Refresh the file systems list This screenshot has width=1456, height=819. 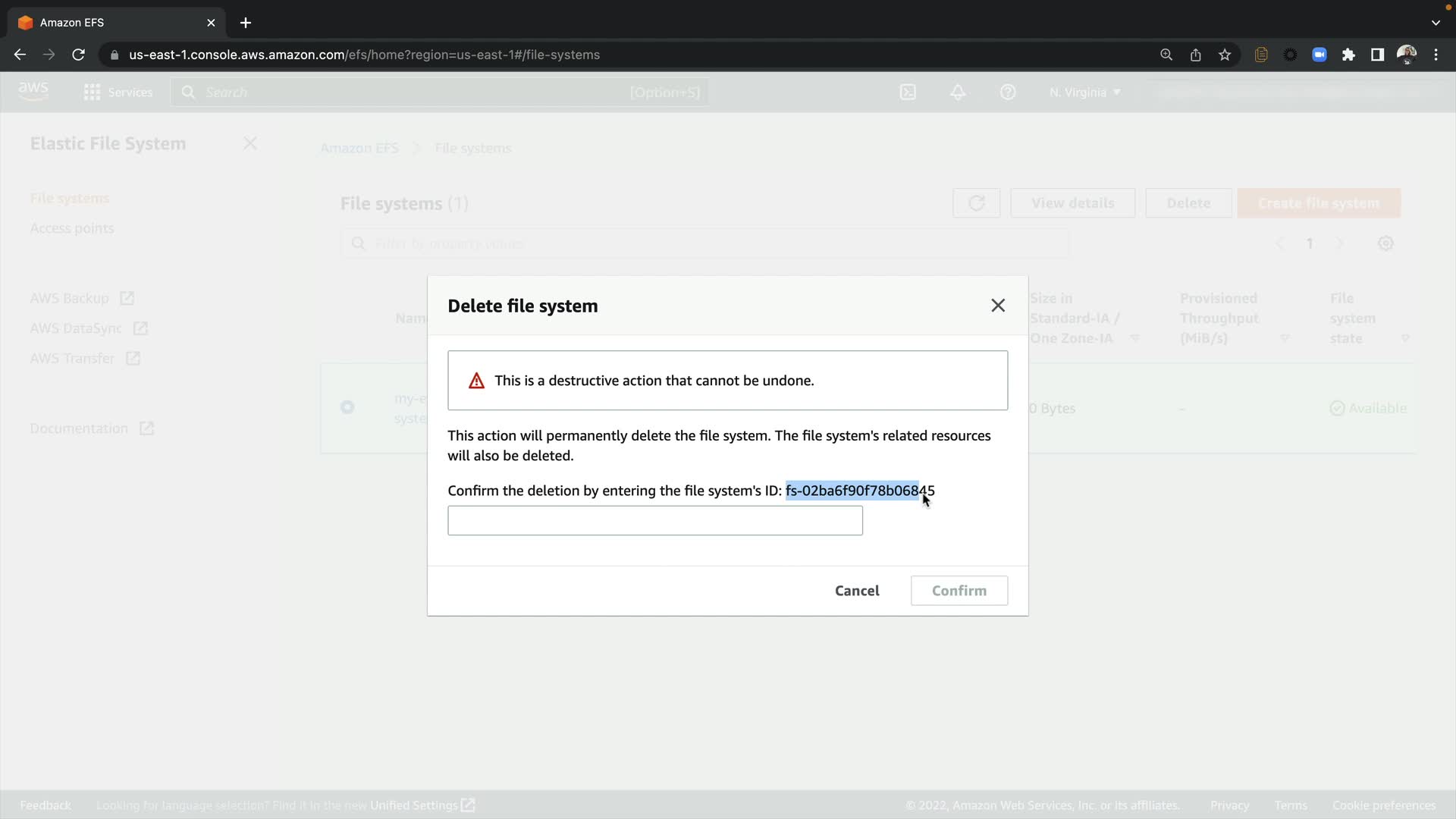(x=976, y=203)
